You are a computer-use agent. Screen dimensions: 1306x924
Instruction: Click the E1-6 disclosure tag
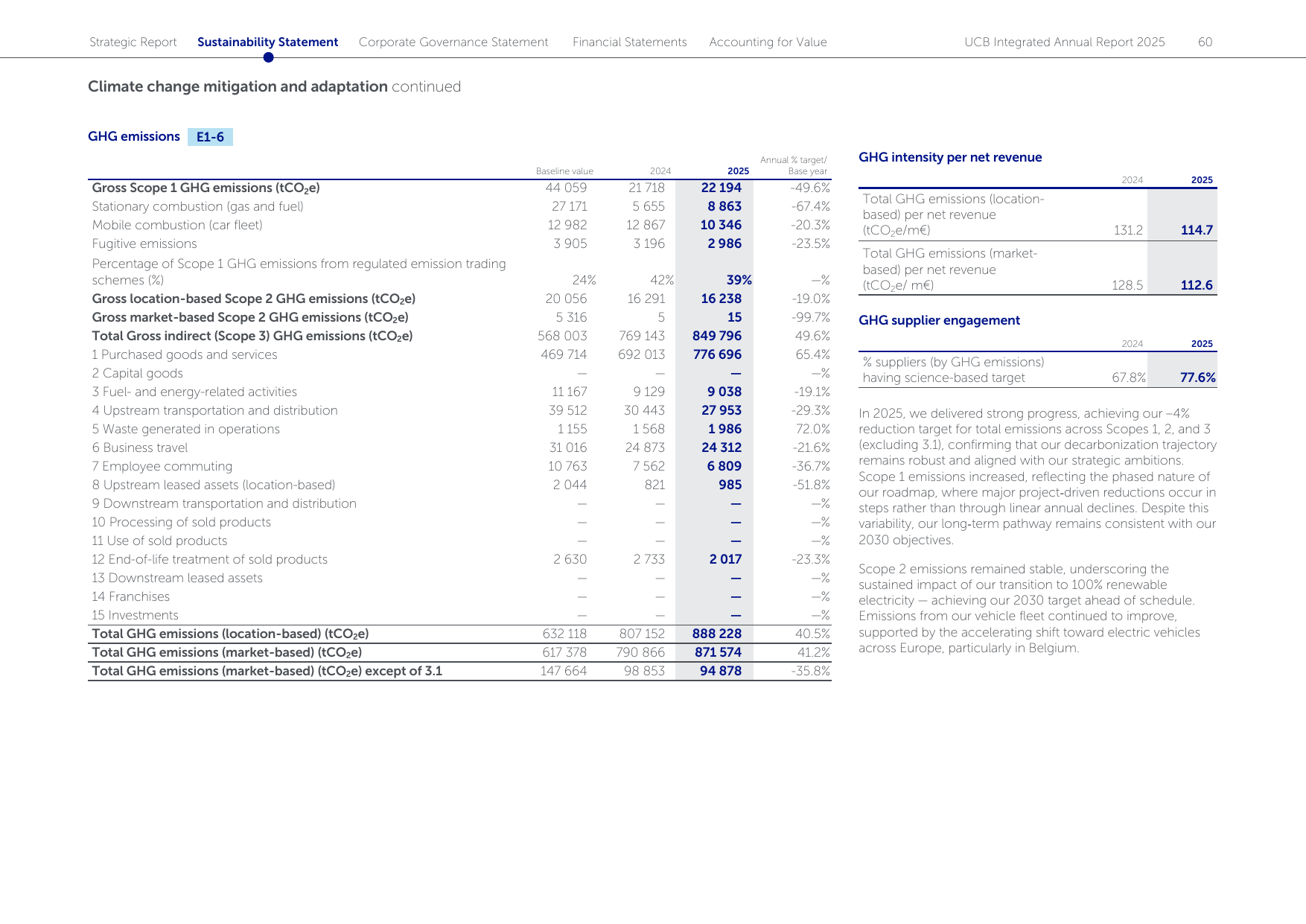click(x=210, y=137)
